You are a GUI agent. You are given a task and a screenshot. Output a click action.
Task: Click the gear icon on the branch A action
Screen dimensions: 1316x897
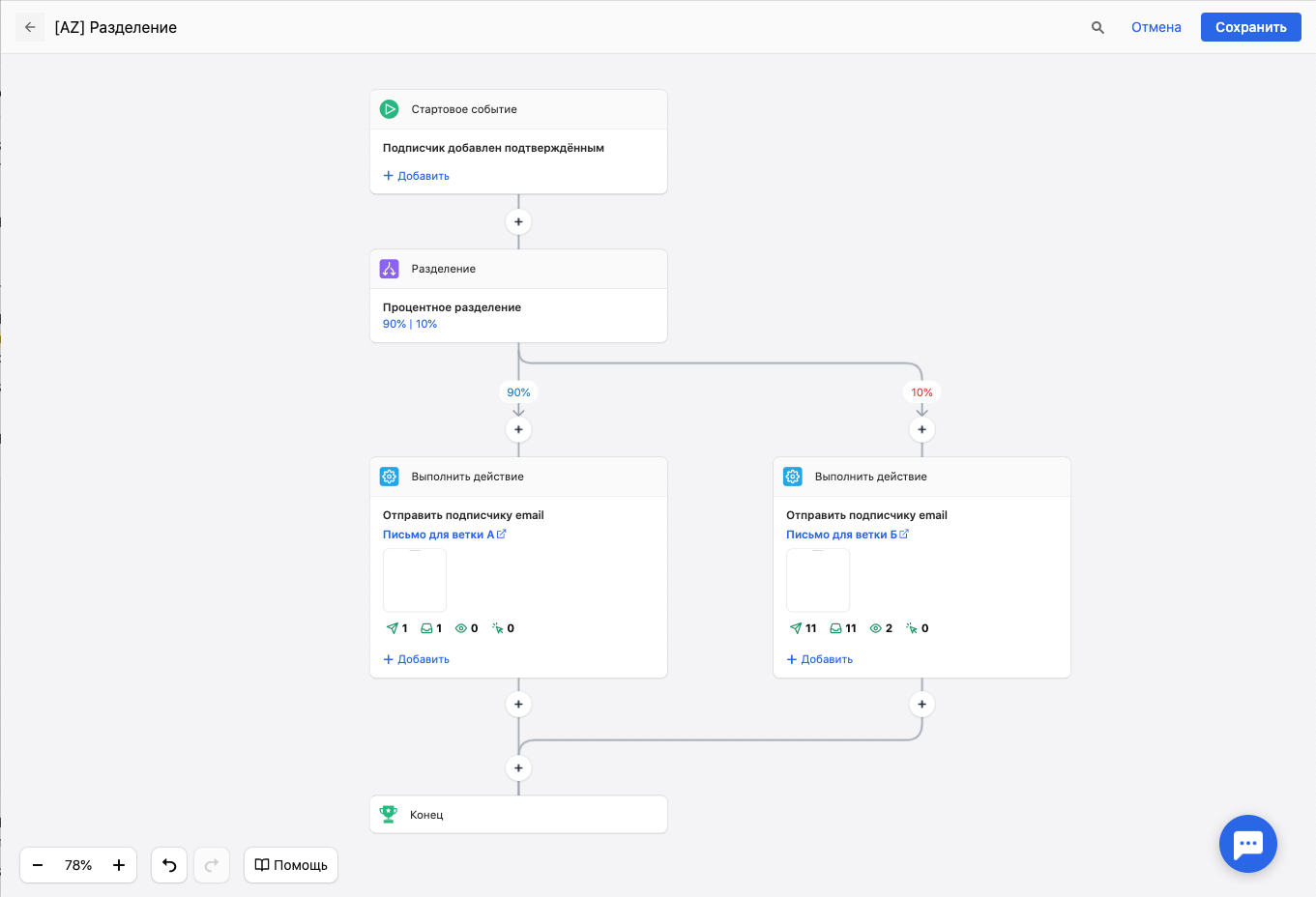(x=390, y=477)
